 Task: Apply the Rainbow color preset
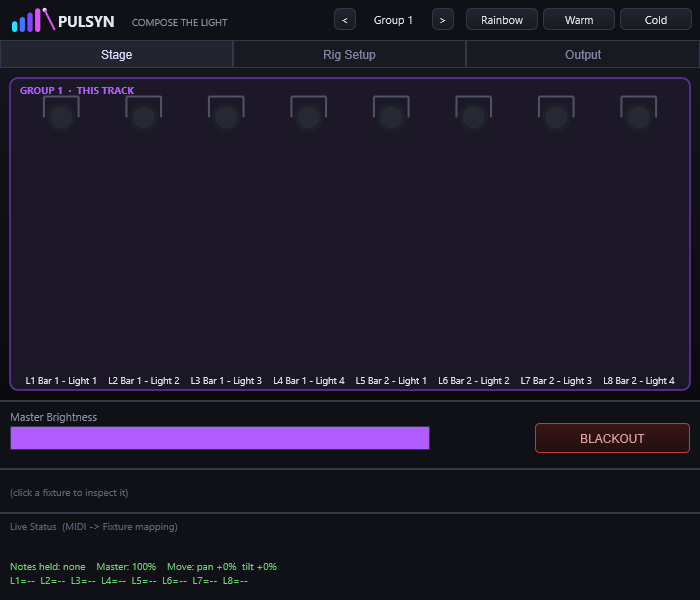pos(502,20)
